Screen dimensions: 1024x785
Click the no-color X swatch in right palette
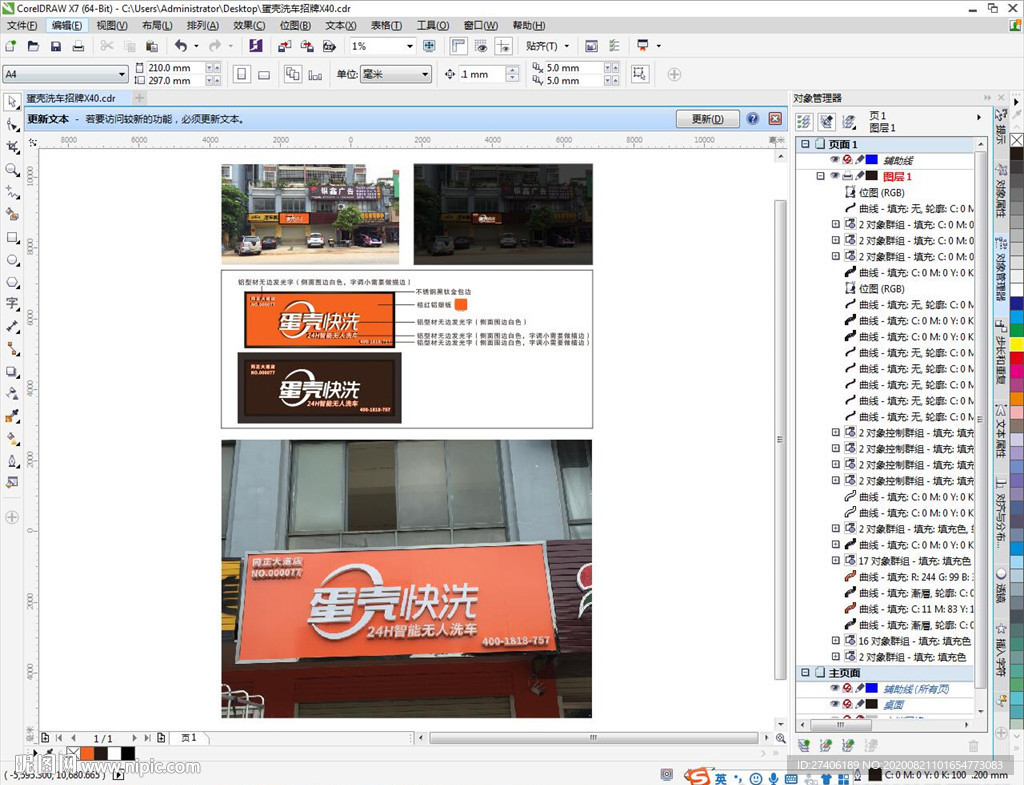pos(1017,140)
